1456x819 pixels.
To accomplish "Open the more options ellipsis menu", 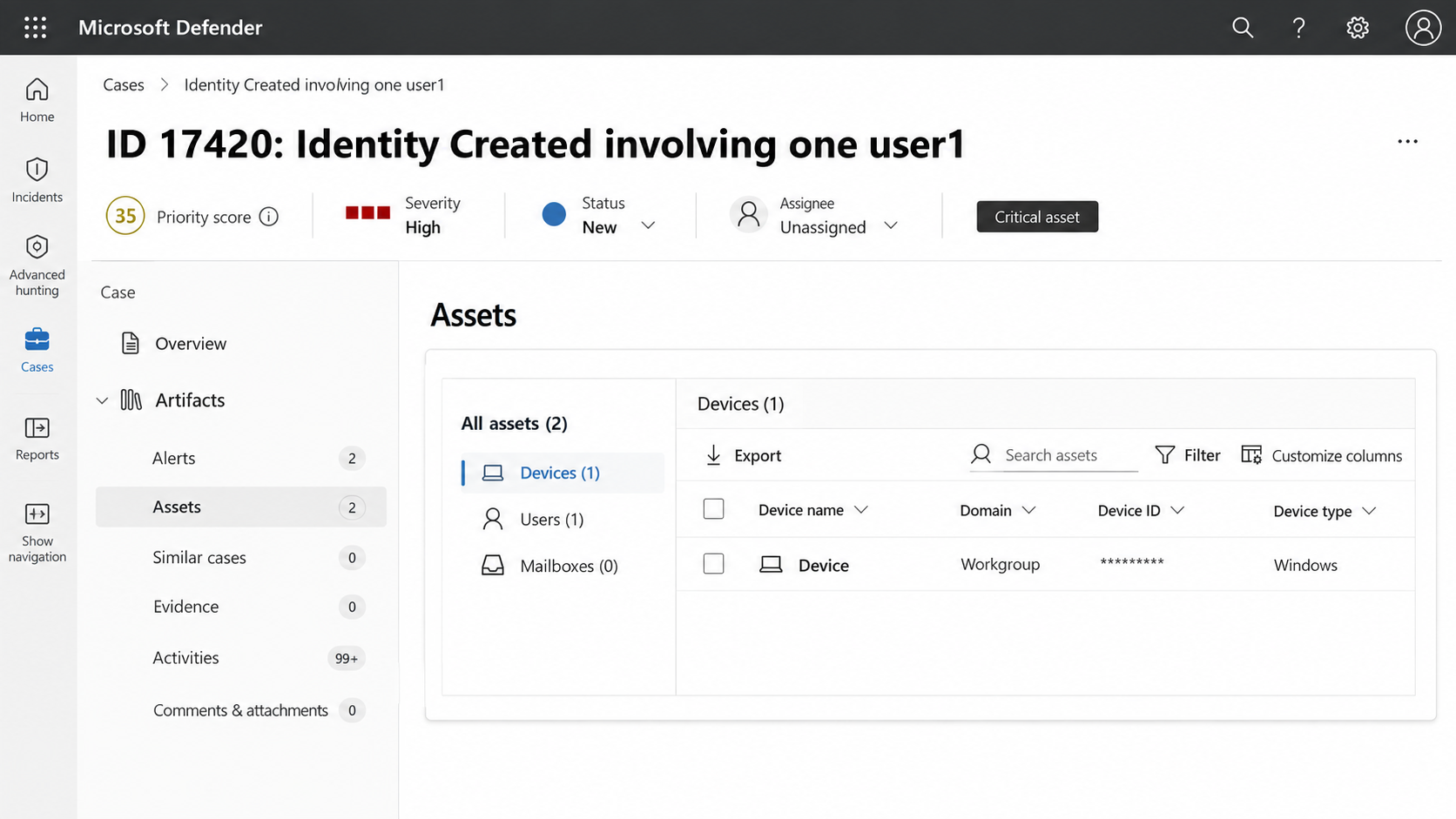I will 1407,142.
